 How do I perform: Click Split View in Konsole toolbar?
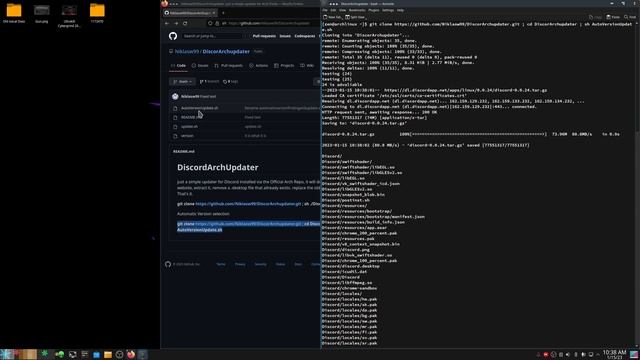click(x=355, y=17)
